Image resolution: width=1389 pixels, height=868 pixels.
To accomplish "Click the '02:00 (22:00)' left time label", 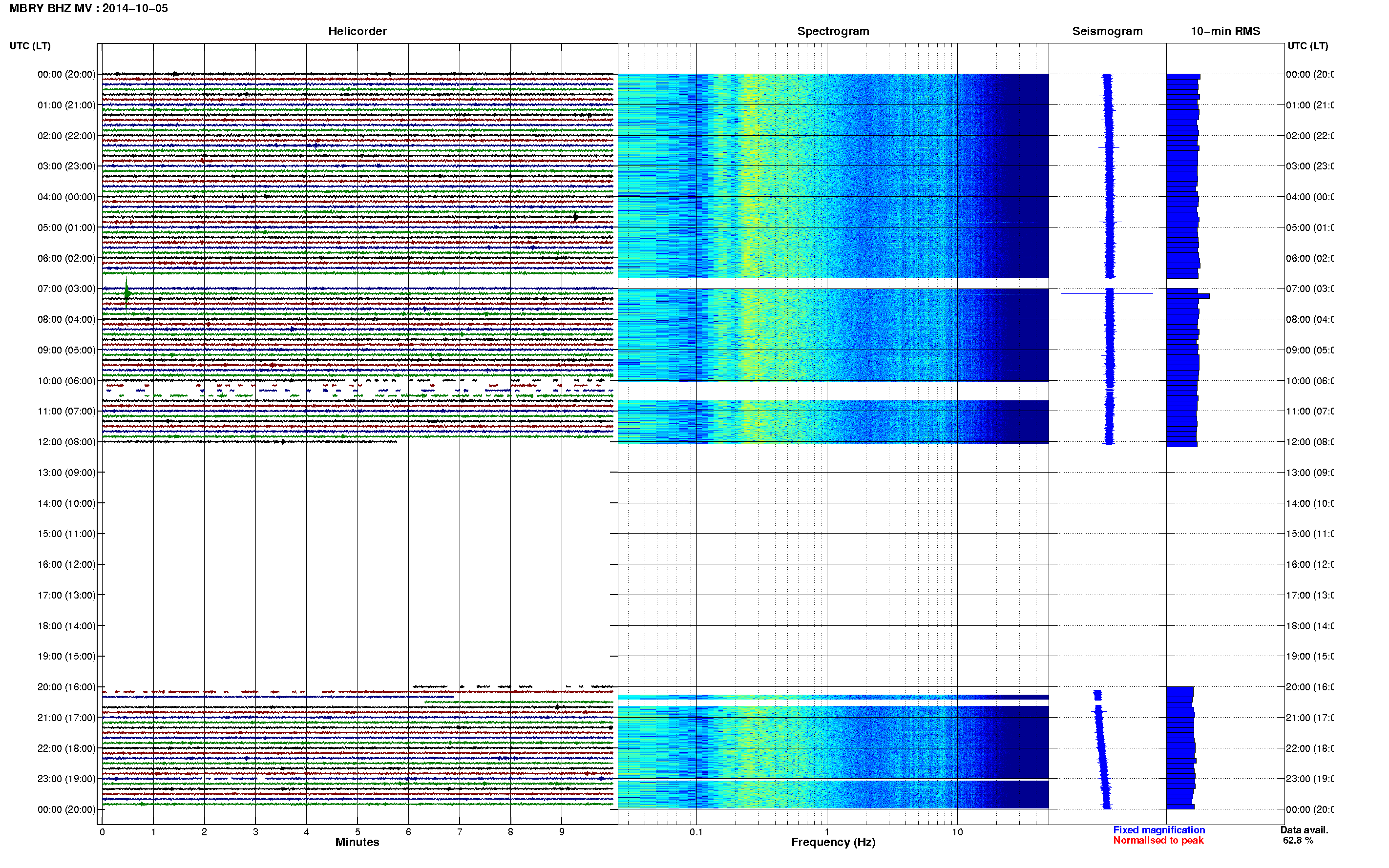I will (66, 136).
